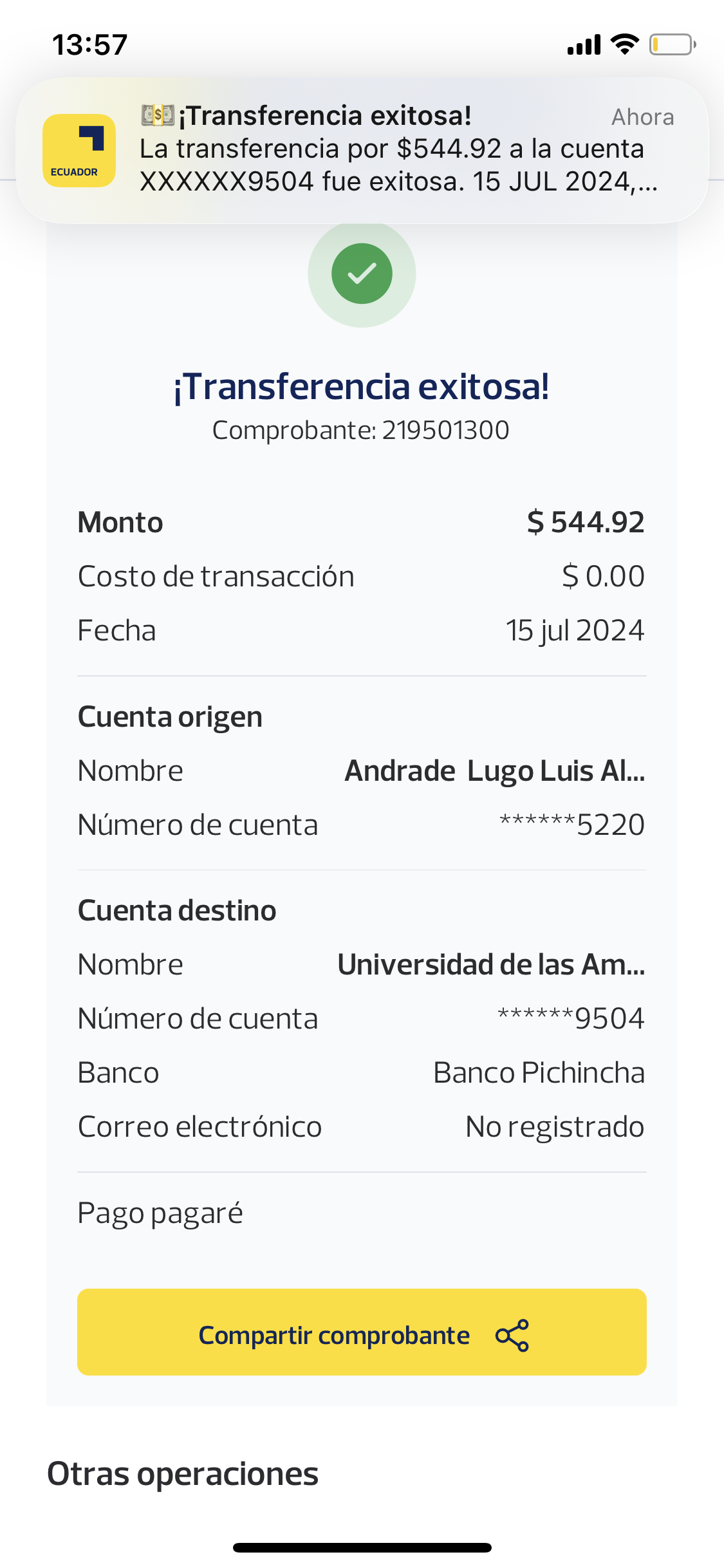The height and width of the screenshot is (1568, 724).
Task: Tap the home indicator bar at bottom
Action: 362,1547
